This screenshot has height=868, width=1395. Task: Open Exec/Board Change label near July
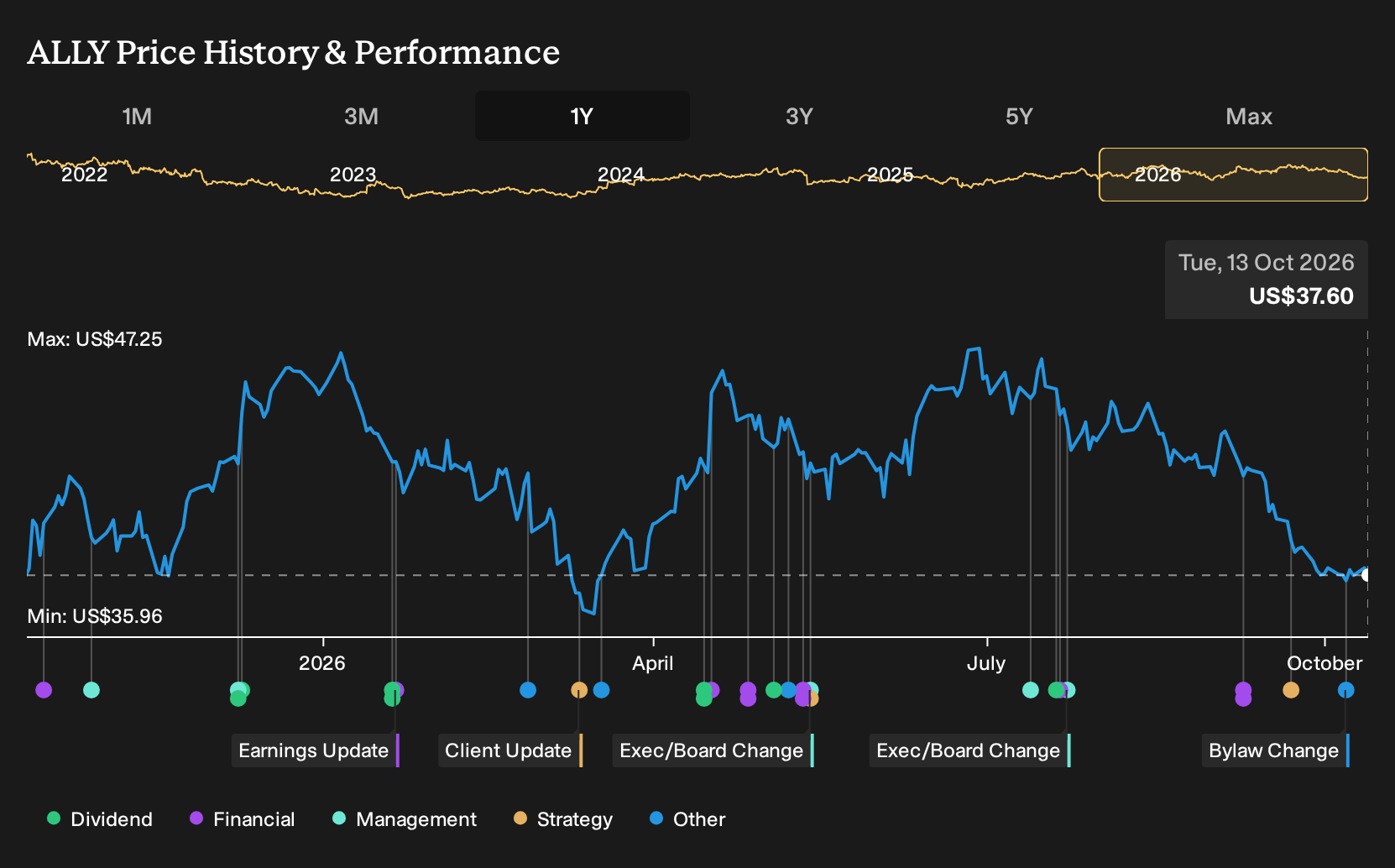coord(970,750)
